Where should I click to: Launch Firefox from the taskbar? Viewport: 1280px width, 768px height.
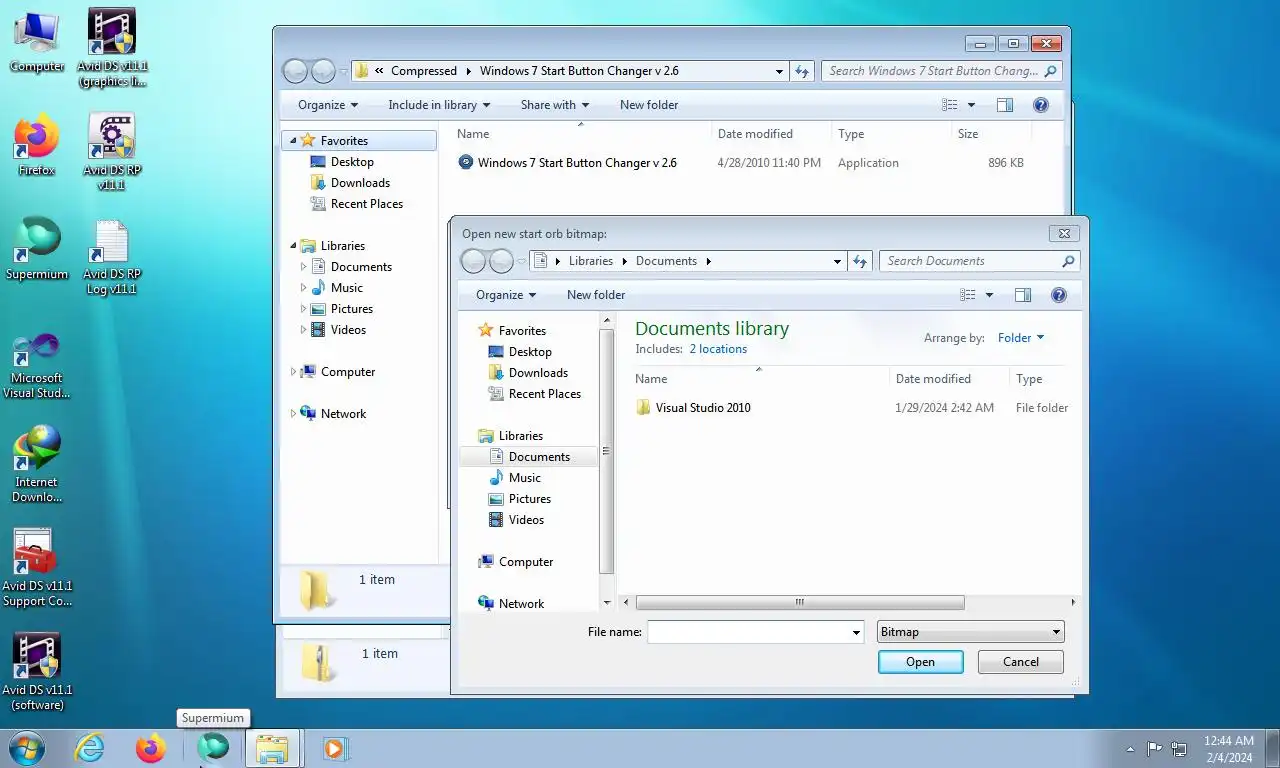pos(151,748)
